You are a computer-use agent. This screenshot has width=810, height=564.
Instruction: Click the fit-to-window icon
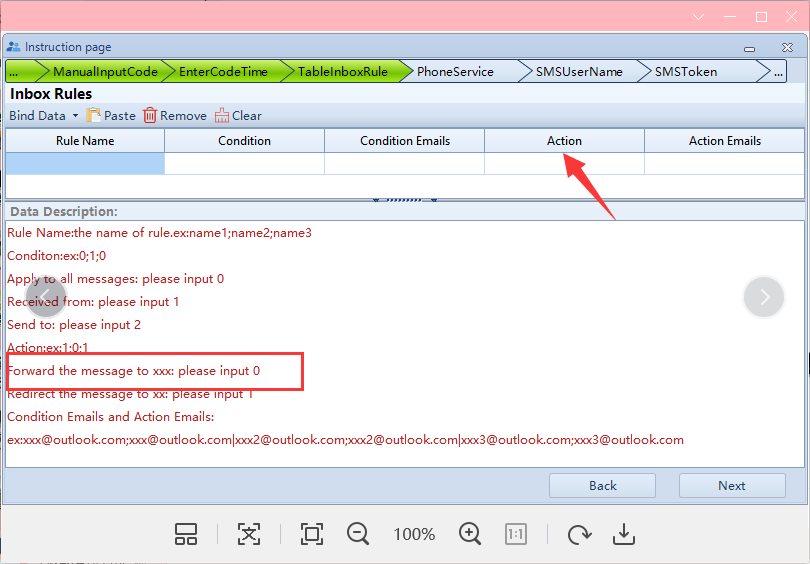(x=311, y=534)
